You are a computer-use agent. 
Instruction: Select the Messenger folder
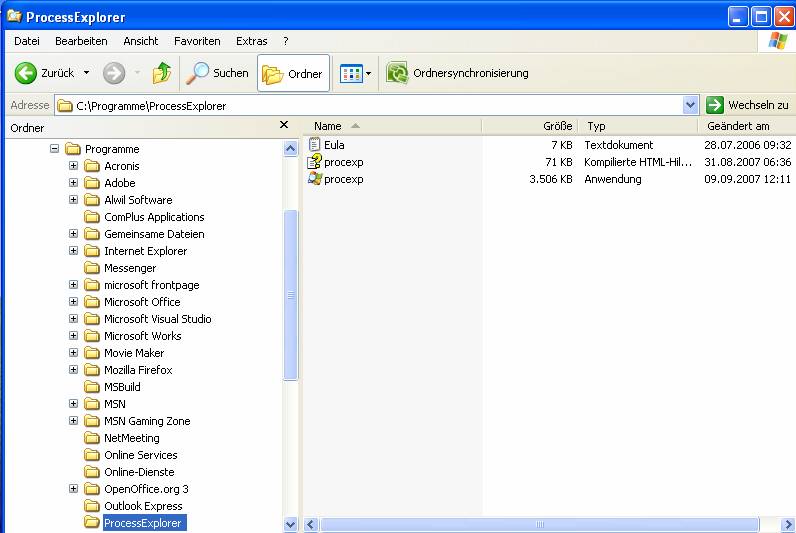pyautogui.click(x=130, y=268)
